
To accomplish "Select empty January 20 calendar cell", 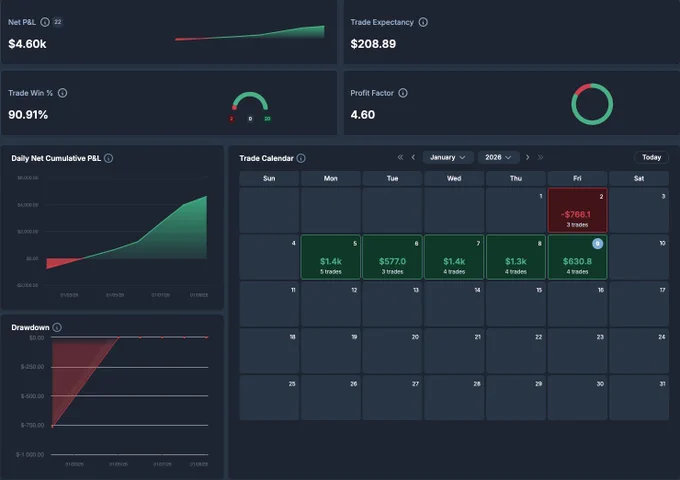I will [x=392, y=351].
